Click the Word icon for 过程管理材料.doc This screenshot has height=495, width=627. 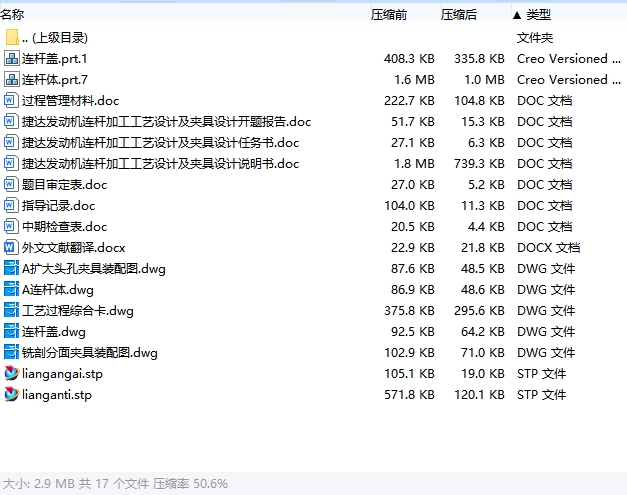point(11,100)
